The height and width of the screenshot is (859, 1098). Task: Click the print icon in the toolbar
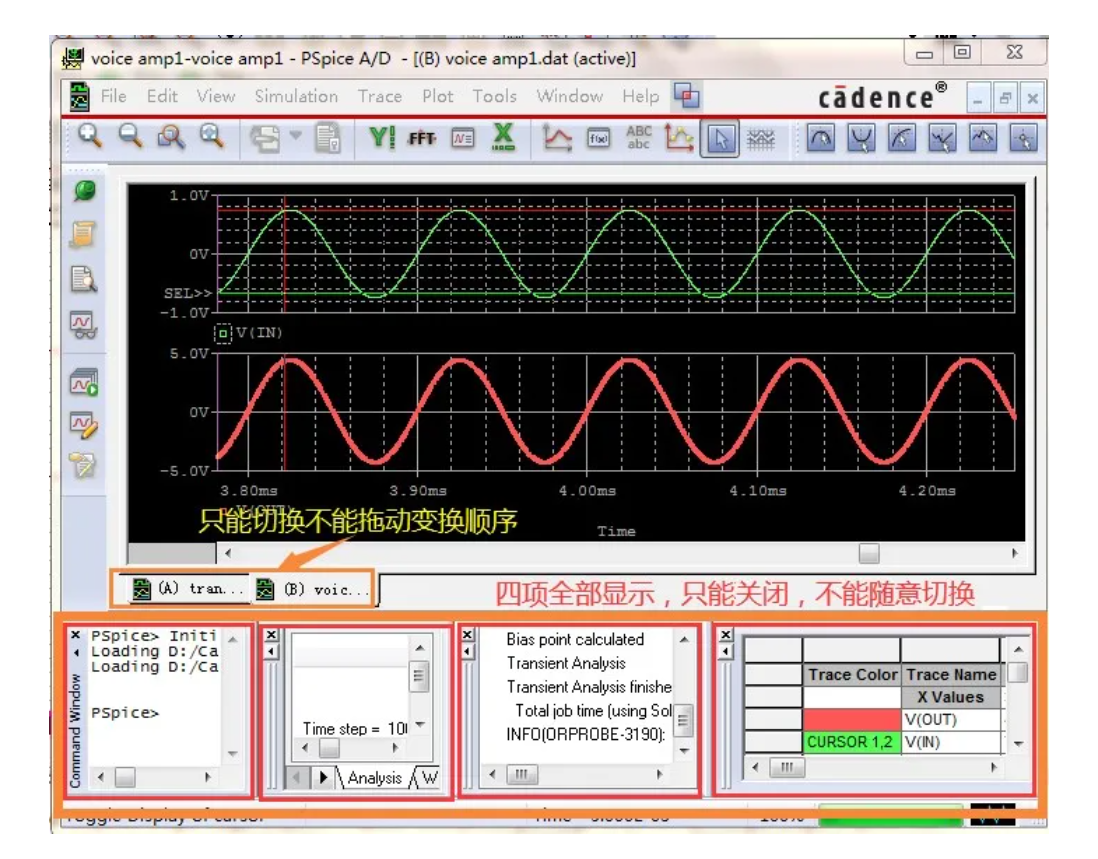[x=265, y=137]
